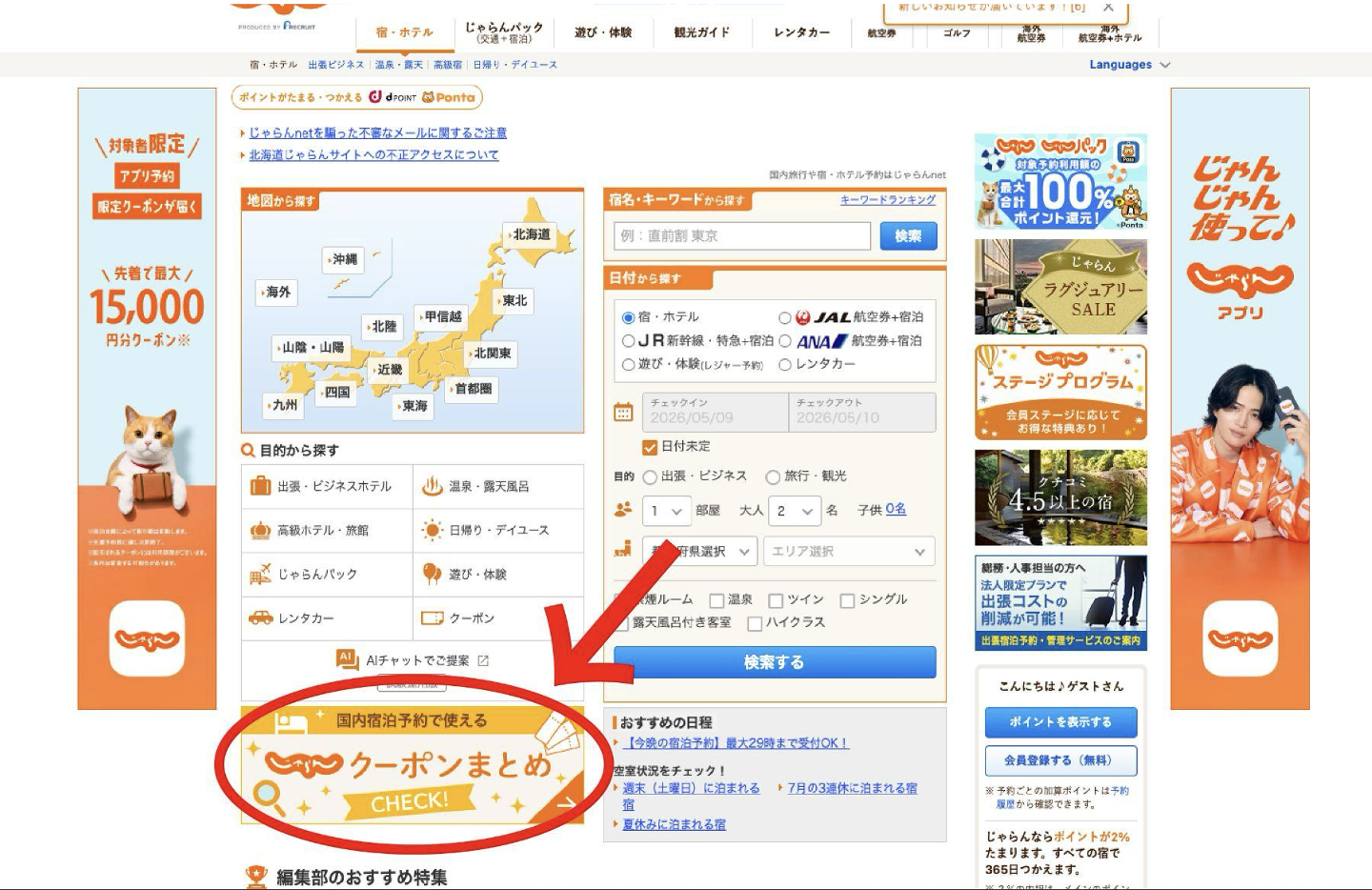
Task: Select 首都圏 region on the map
Action: (472, 389)
